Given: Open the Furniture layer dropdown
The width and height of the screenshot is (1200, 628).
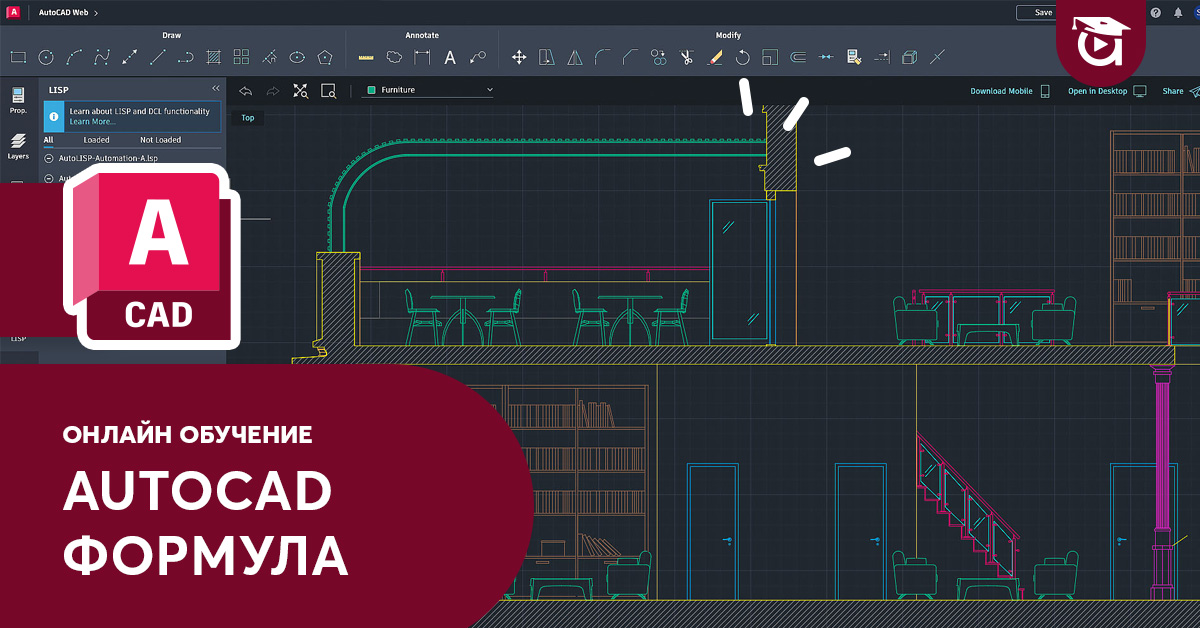Looking at the screenshot, I should 489,90.
